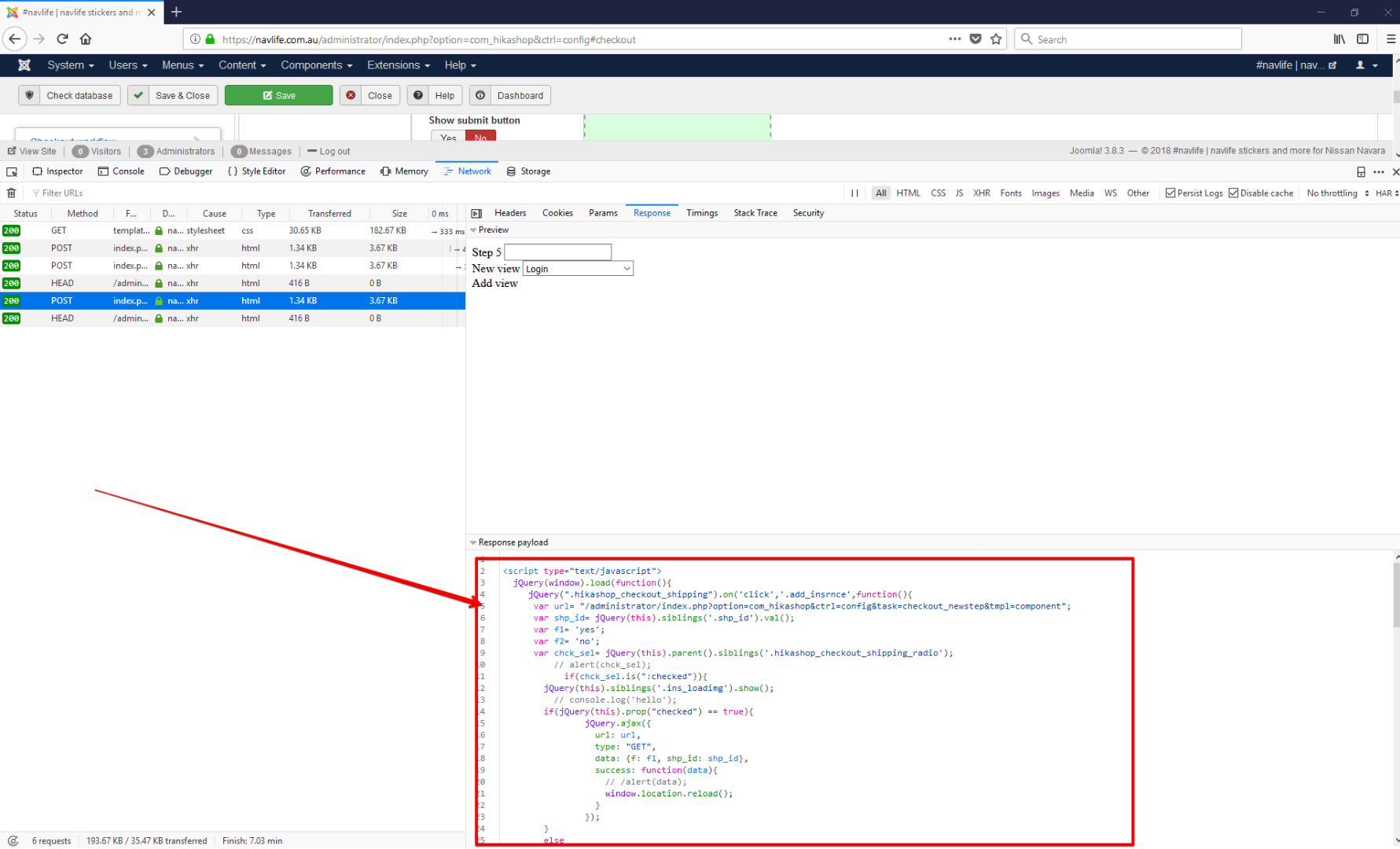Click the element picker icon in devtools
The image size is (1400, 849).
tap(12, 172)
